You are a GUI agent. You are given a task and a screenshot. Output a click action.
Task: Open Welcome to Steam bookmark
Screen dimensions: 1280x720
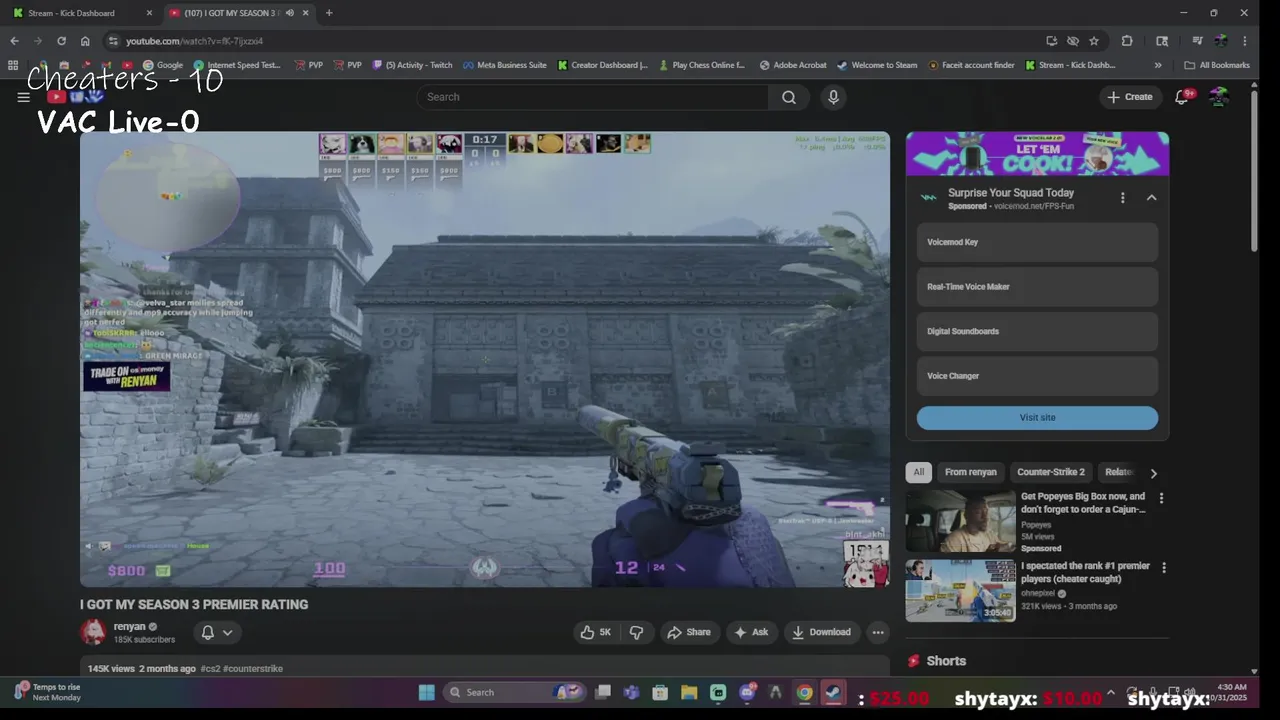tap(877, 65)
